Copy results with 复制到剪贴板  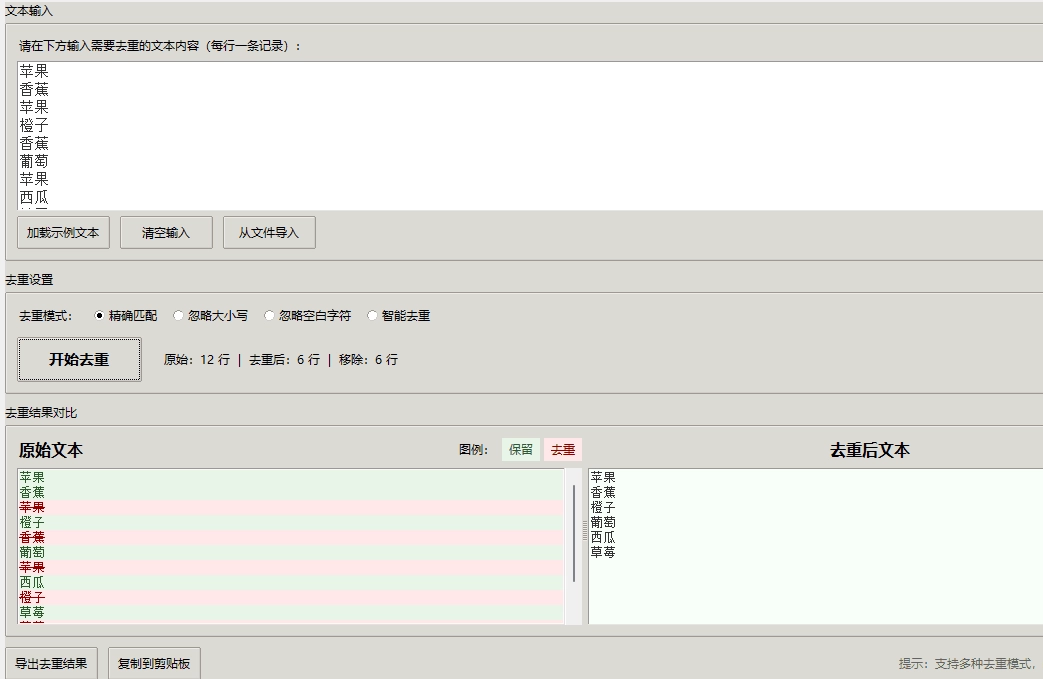(154, 663)
